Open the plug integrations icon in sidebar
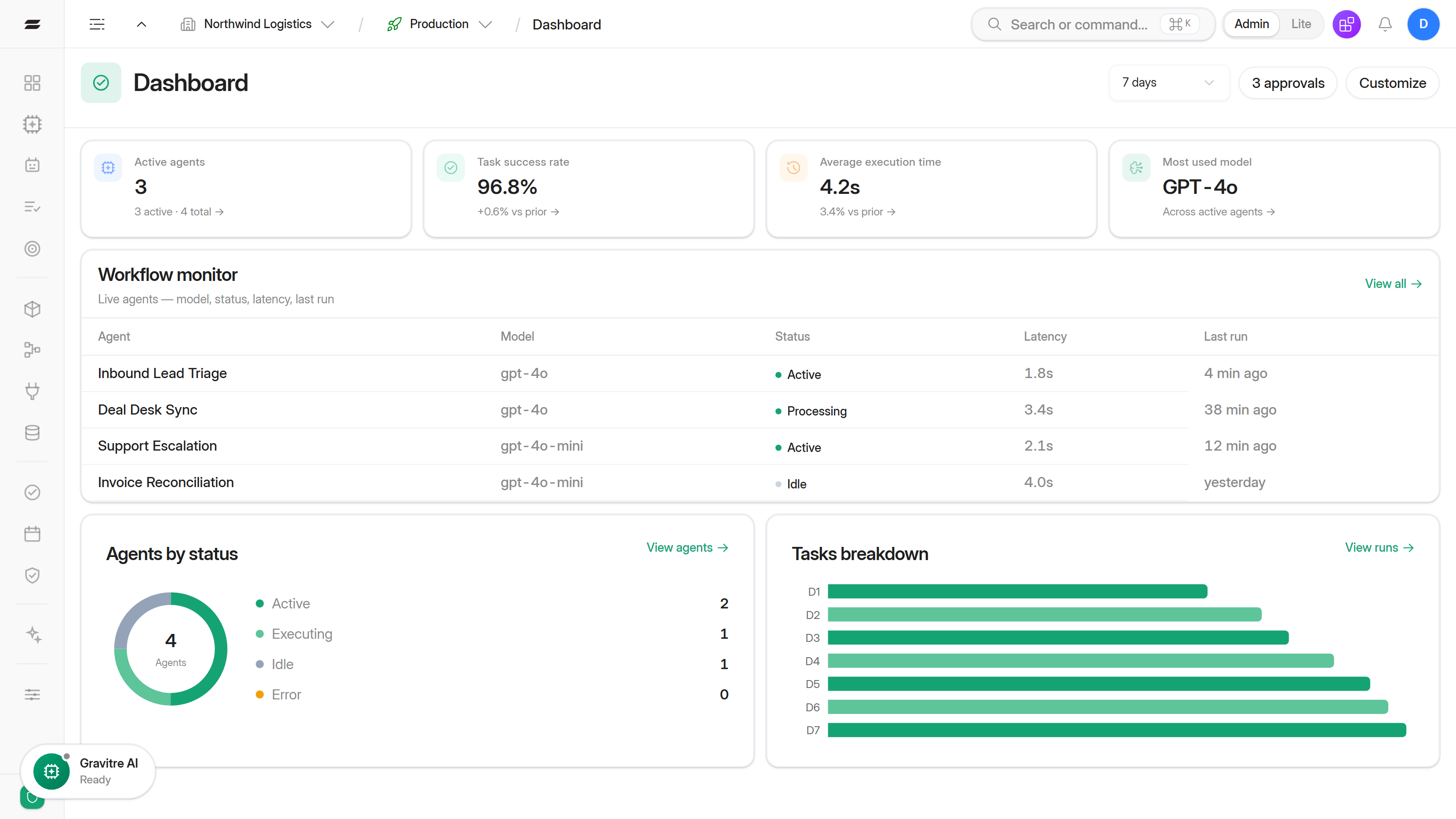This screenshot has width=1456, height=819. pos(32,391)
